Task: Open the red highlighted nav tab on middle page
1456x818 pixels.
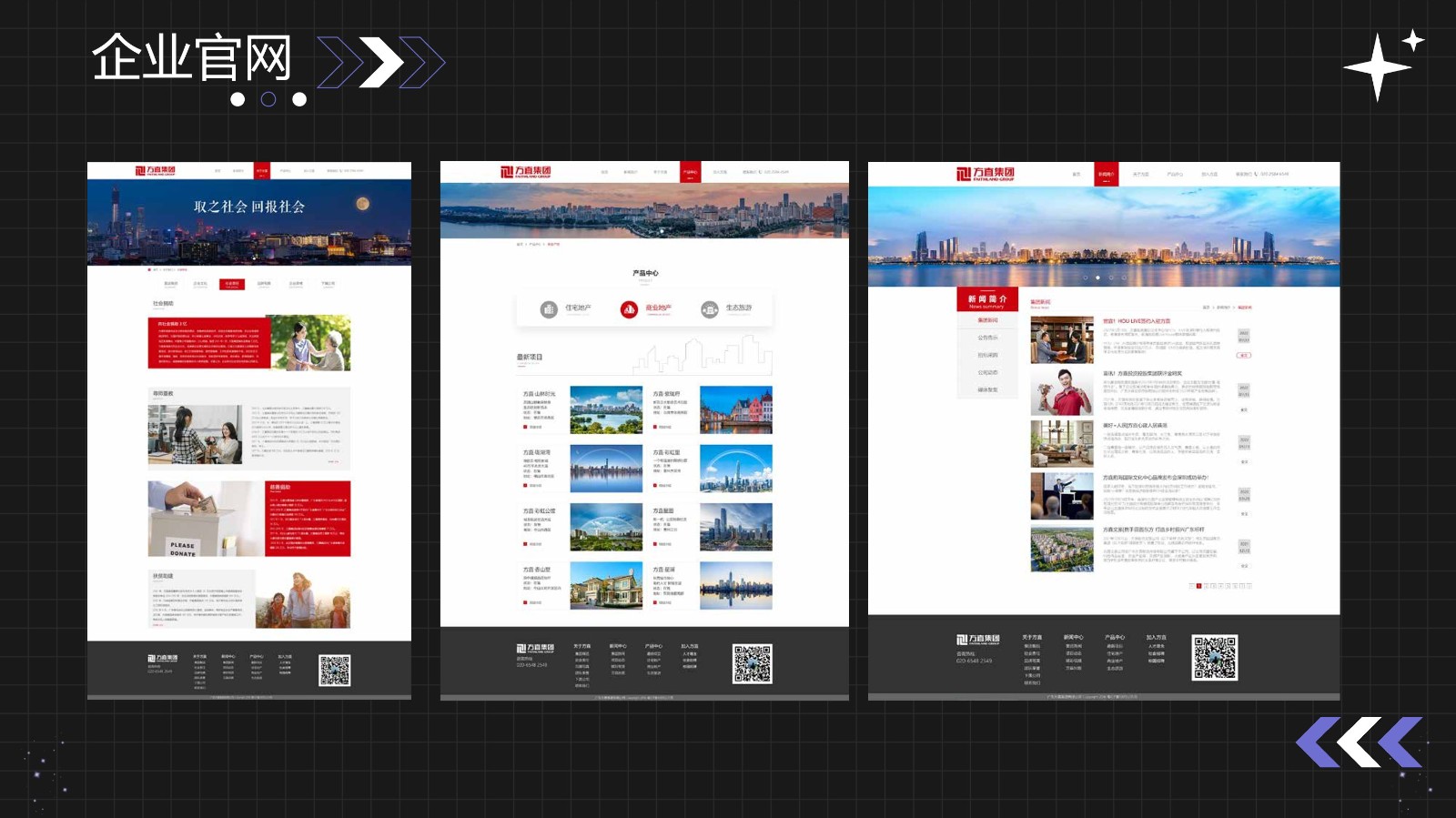Action: point(689,172)
